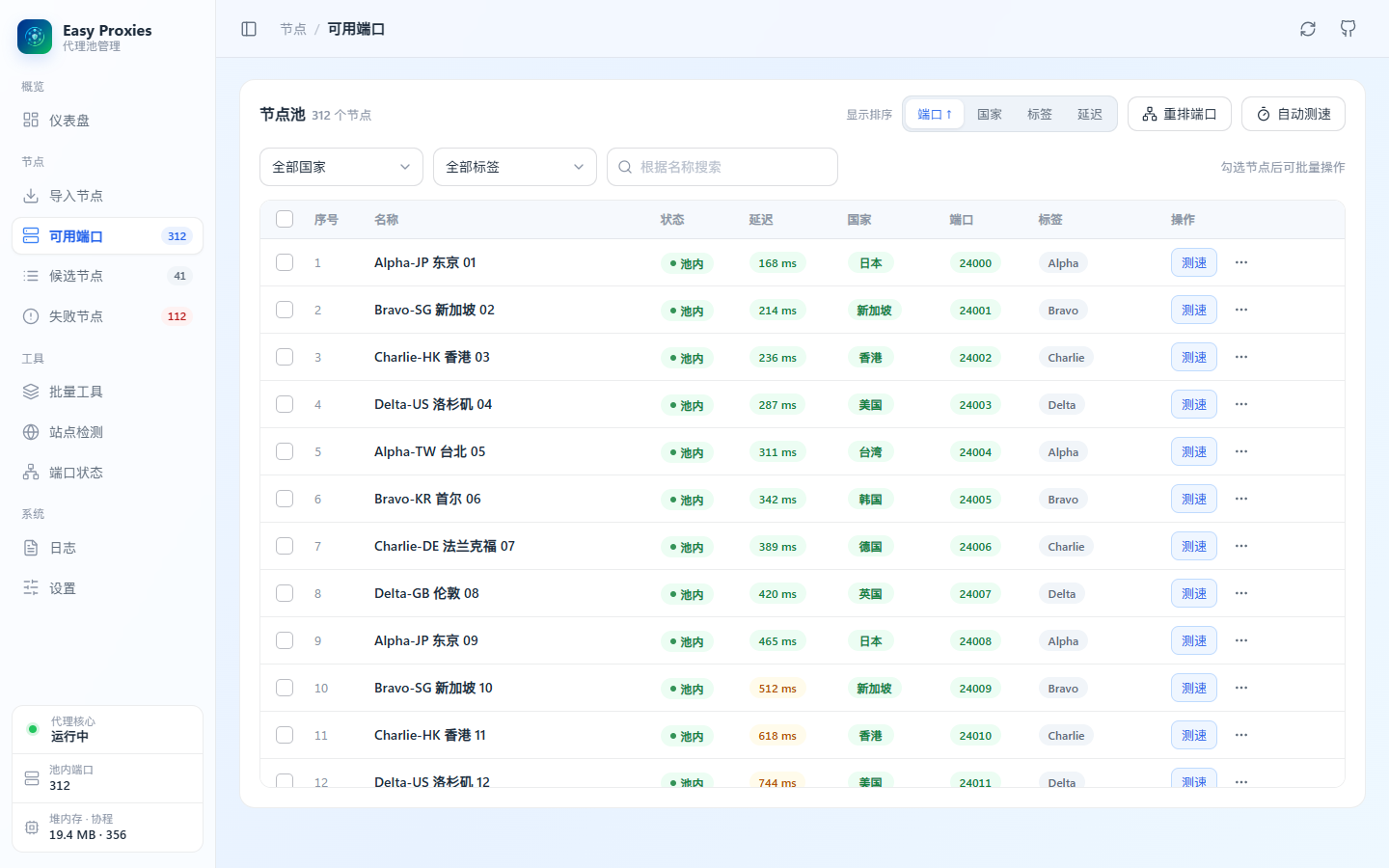Run 测速 for Bravo-SG 新加坡 02
Viewport: 1389px width, 868px height.
tap(1194, 310)
